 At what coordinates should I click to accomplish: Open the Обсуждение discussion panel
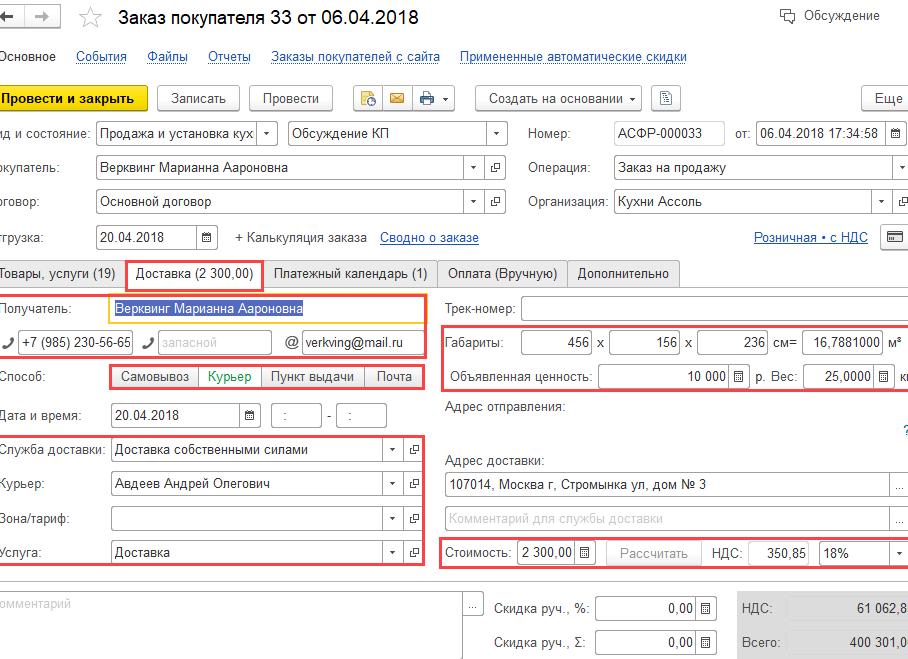(x=829, y=16)
